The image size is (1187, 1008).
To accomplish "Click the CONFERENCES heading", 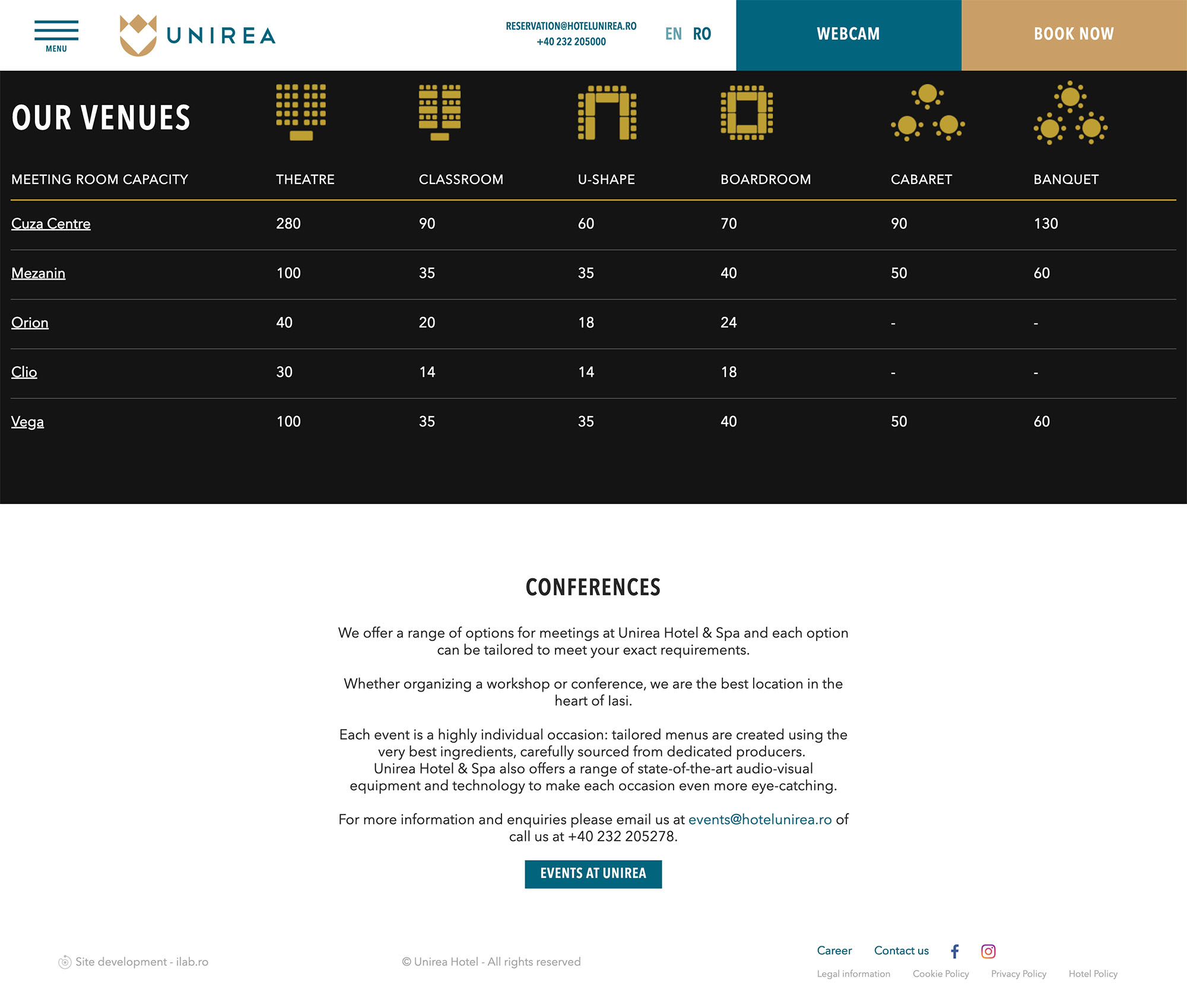I will click(593, 587).
